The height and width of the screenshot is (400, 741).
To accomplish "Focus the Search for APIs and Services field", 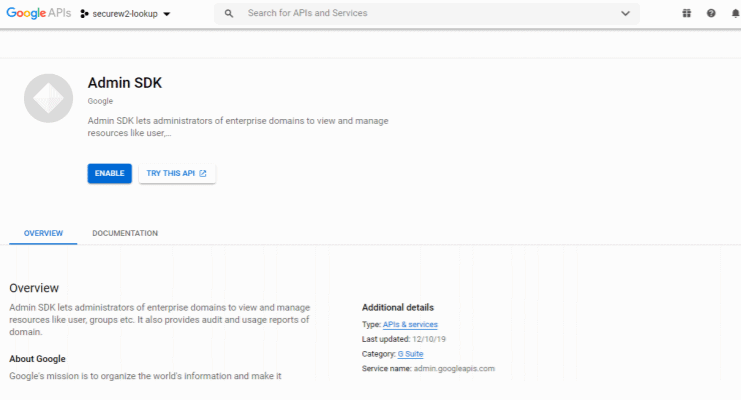I will tap(420, 14).
